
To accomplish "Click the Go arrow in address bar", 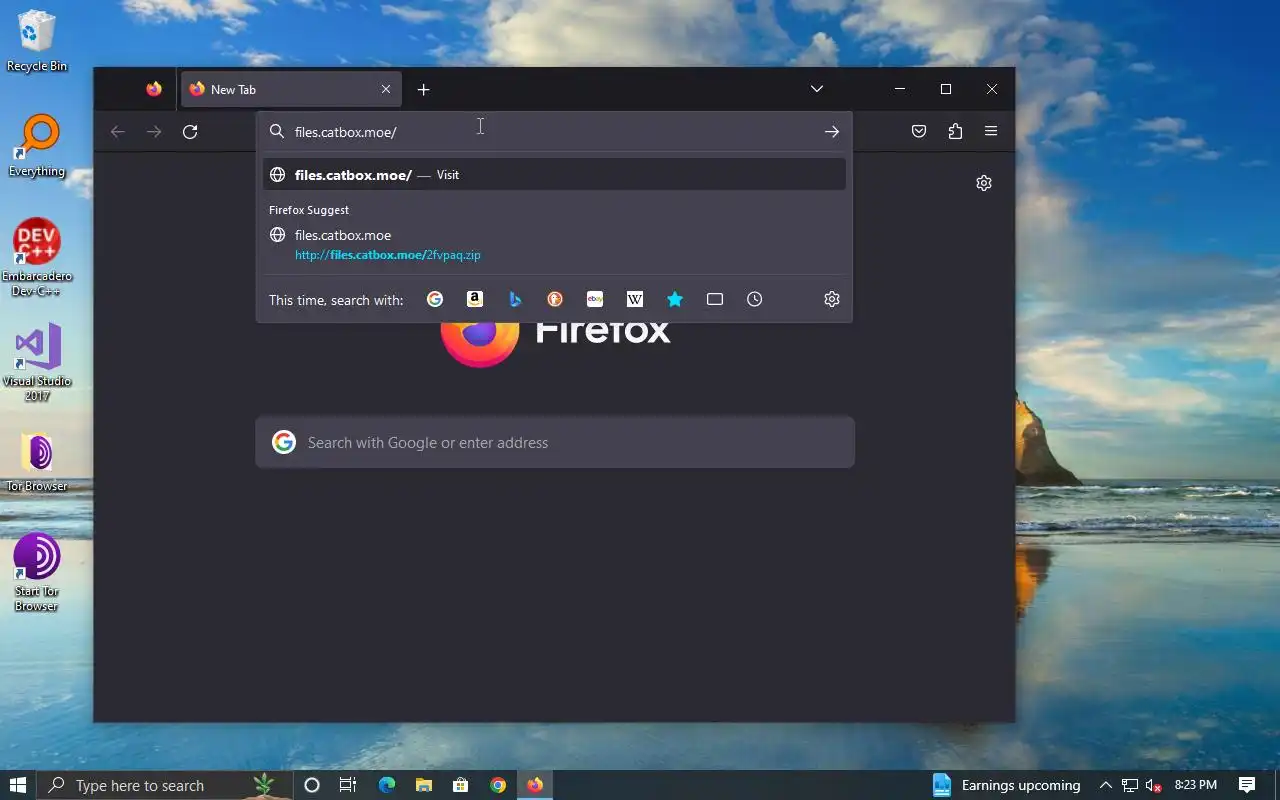I will click(832, 131).
